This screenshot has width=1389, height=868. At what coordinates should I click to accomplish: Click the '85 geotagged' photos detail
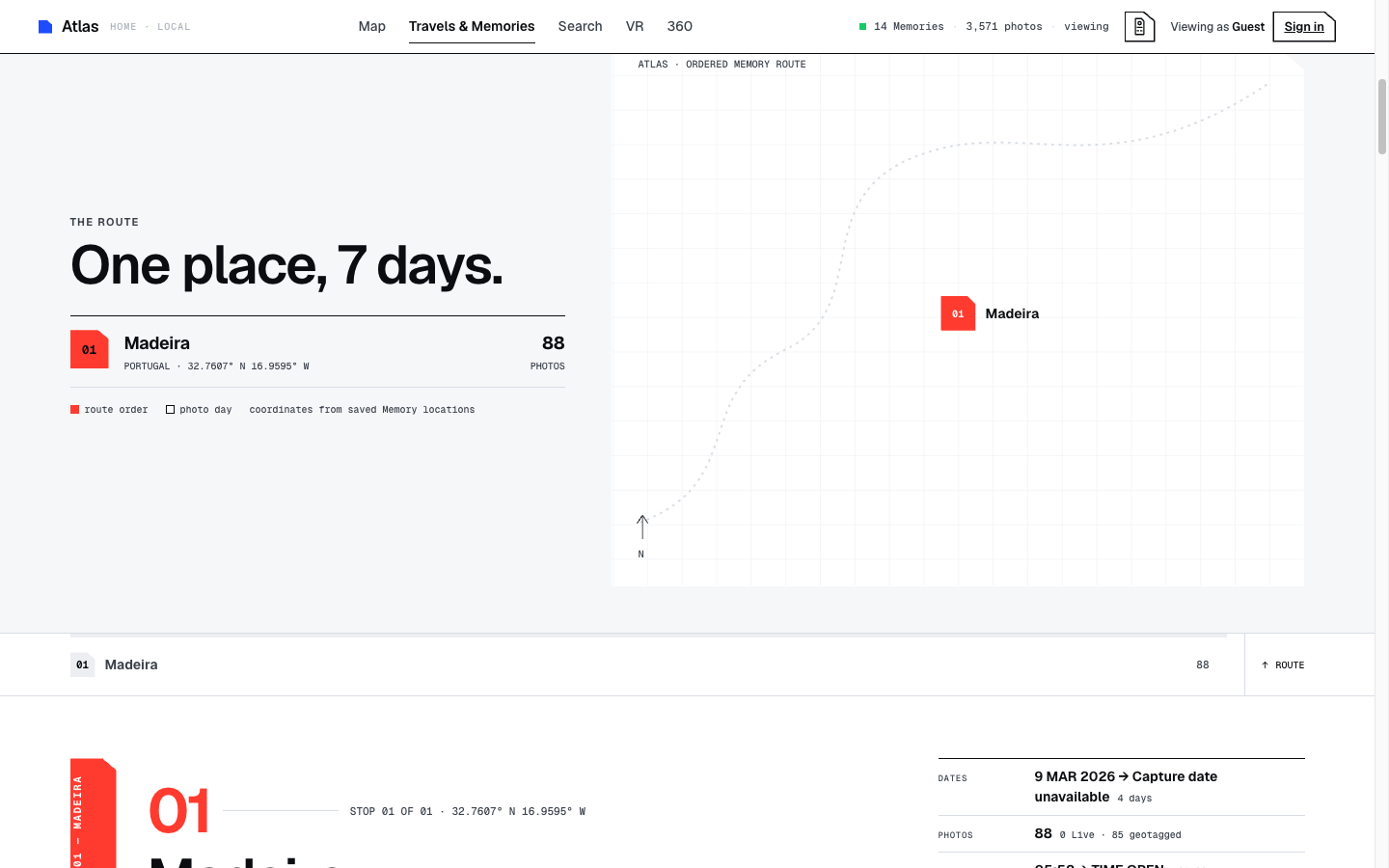[x=1146, y=835]
